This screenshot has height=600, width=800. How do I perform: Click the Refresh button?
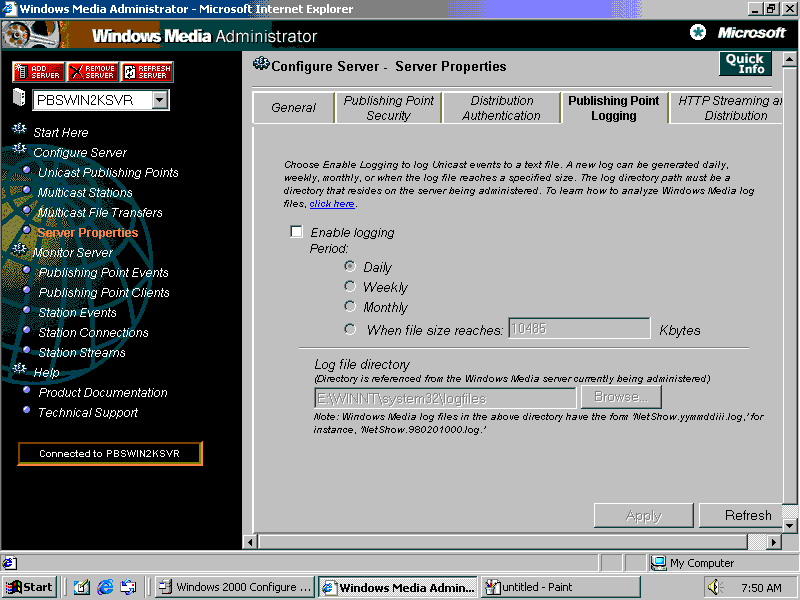(x=741, y=515)
